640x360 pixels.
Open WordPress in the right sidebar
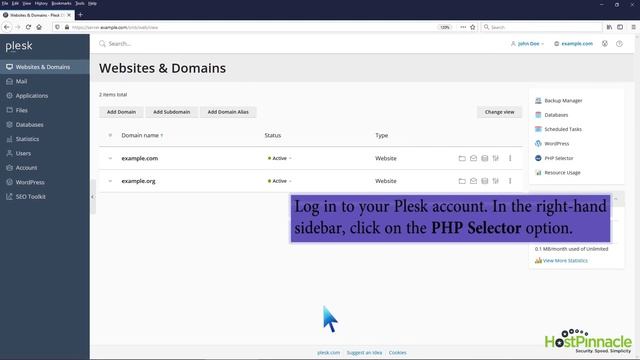(556, 144)
